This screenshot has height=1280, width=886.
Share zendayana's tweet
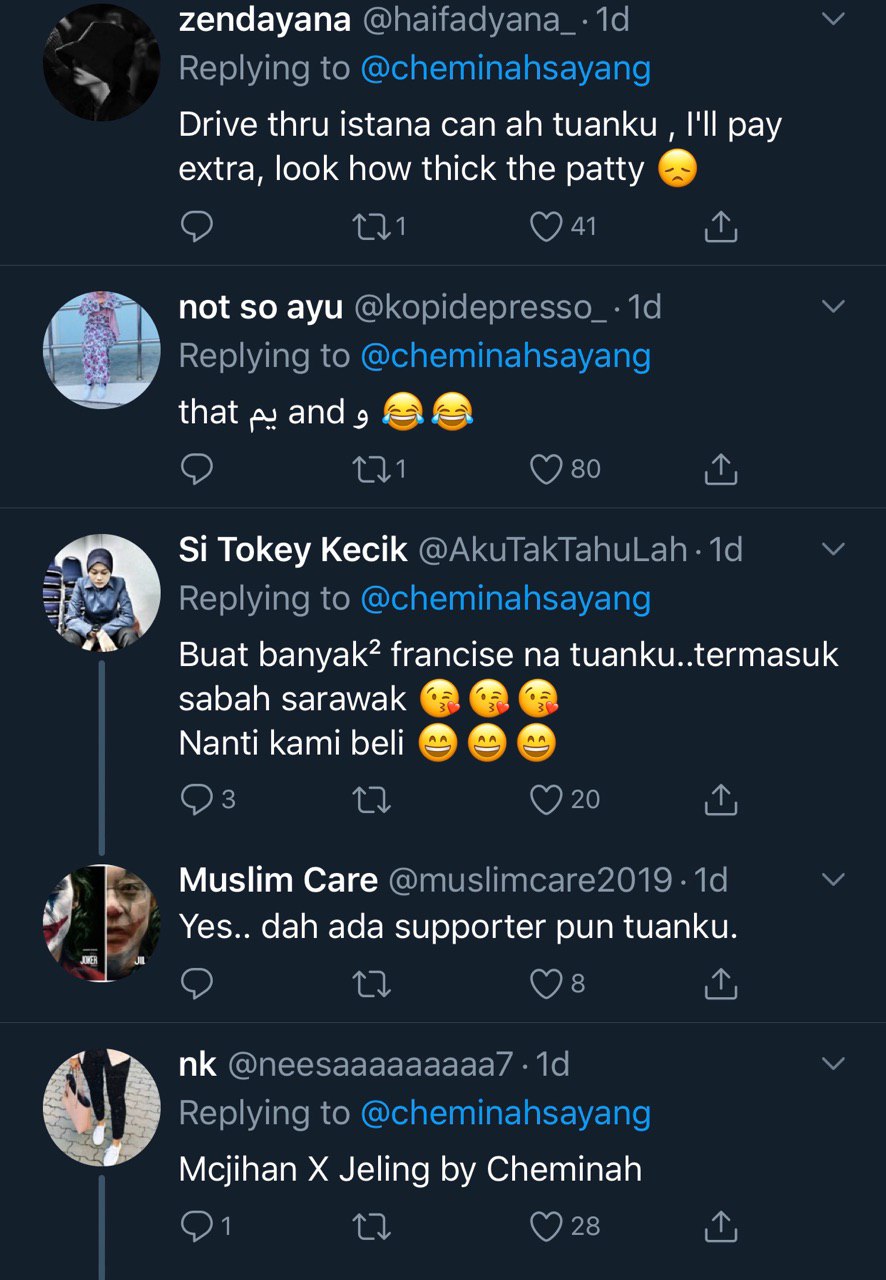pyautogui.click(x=720, y=228)
